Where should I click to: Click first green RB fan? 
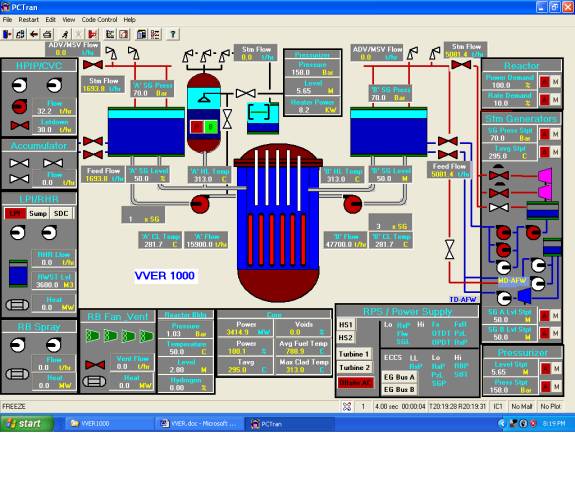pos(92,335)
